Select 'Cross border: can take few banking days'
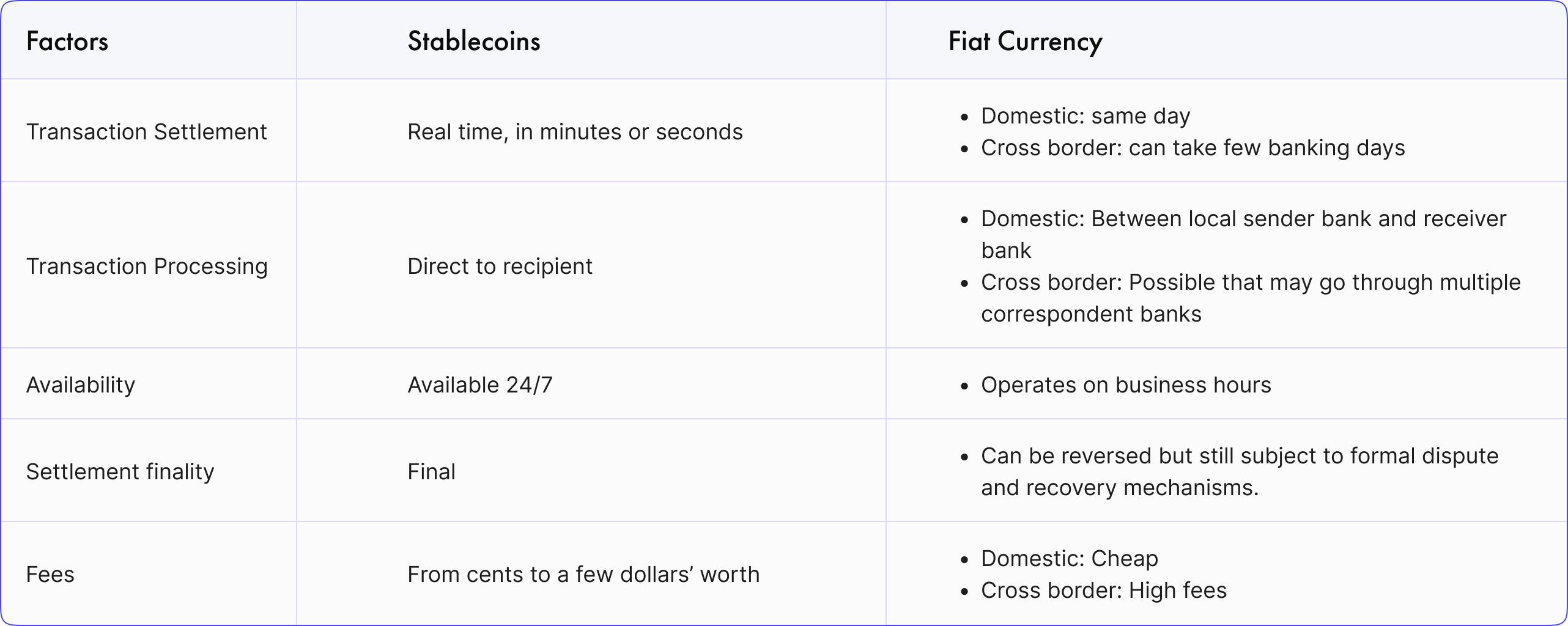1568x626 pixels. [1193, 148]
